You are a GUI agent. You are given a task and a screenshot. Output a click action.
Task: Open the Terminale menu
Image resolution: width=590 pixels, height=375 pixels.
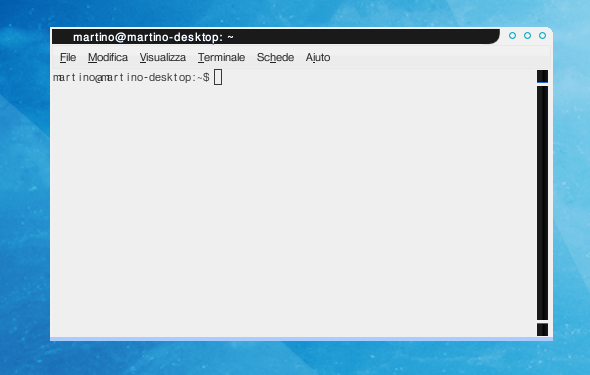[221, 58]
